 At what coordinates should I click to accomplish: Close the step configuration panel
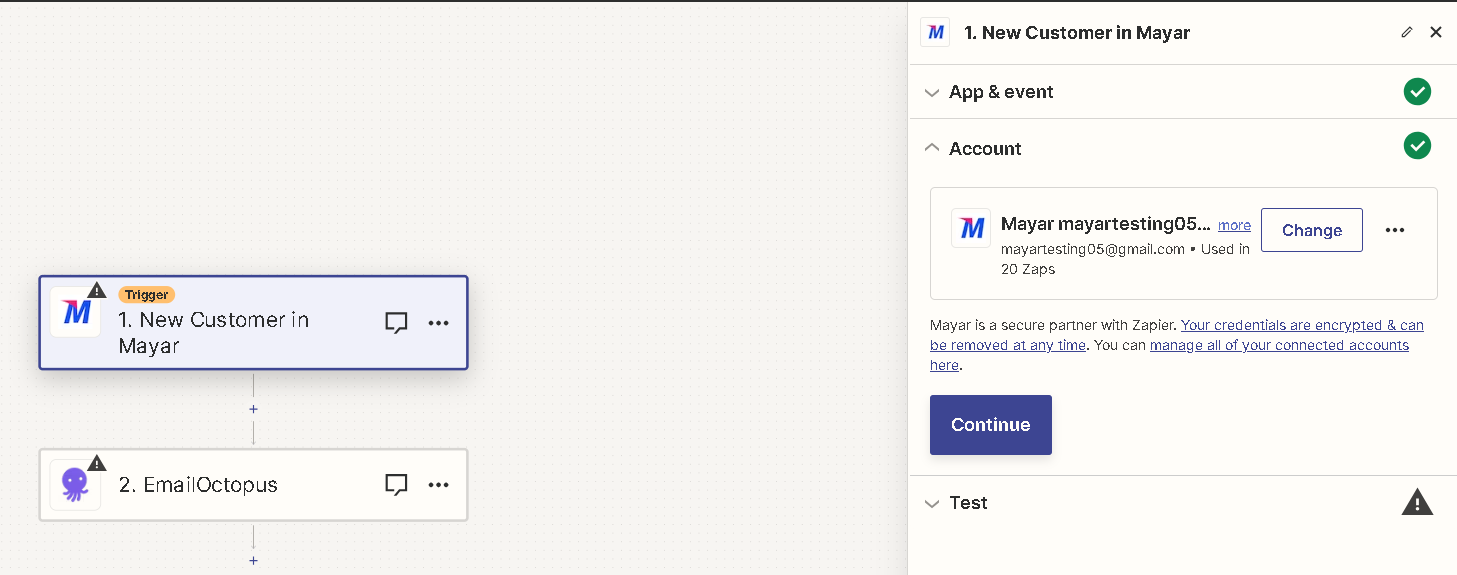pyautogui.click(x=1436, y=32)
